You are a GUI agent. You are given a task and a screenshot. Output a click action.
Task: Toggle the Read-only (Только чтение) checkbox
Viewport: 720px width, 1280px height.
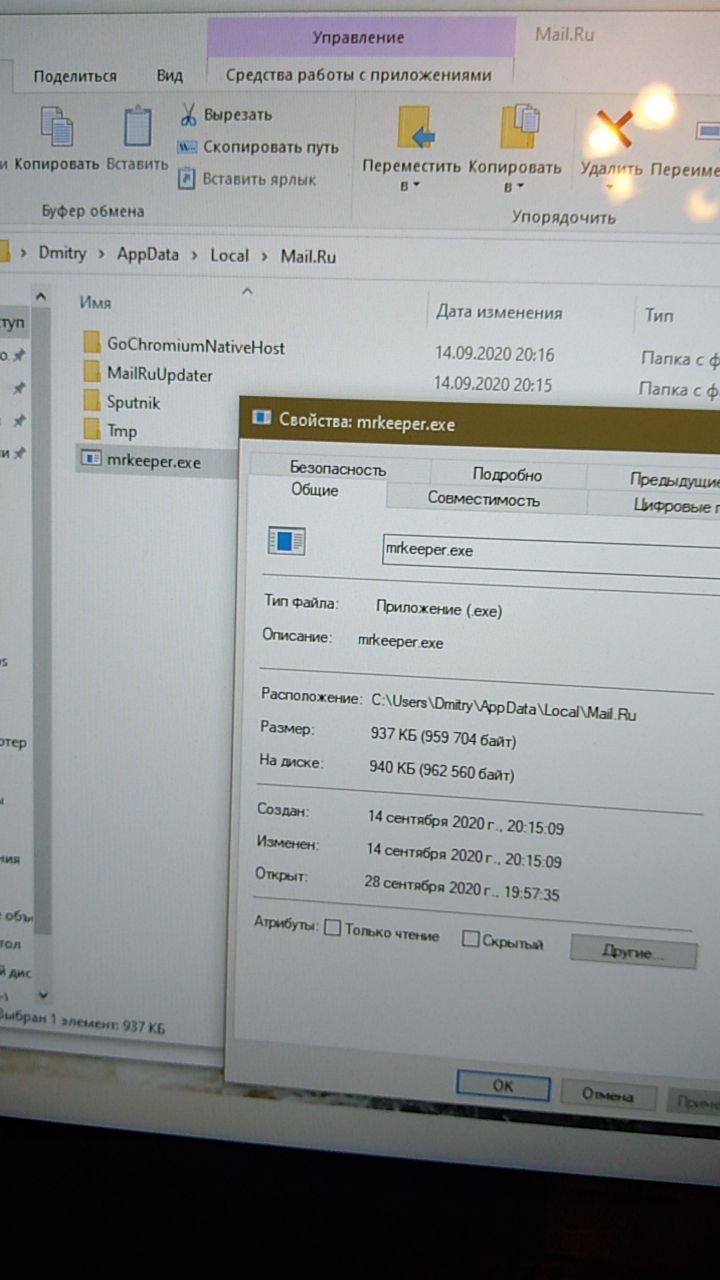333,930
